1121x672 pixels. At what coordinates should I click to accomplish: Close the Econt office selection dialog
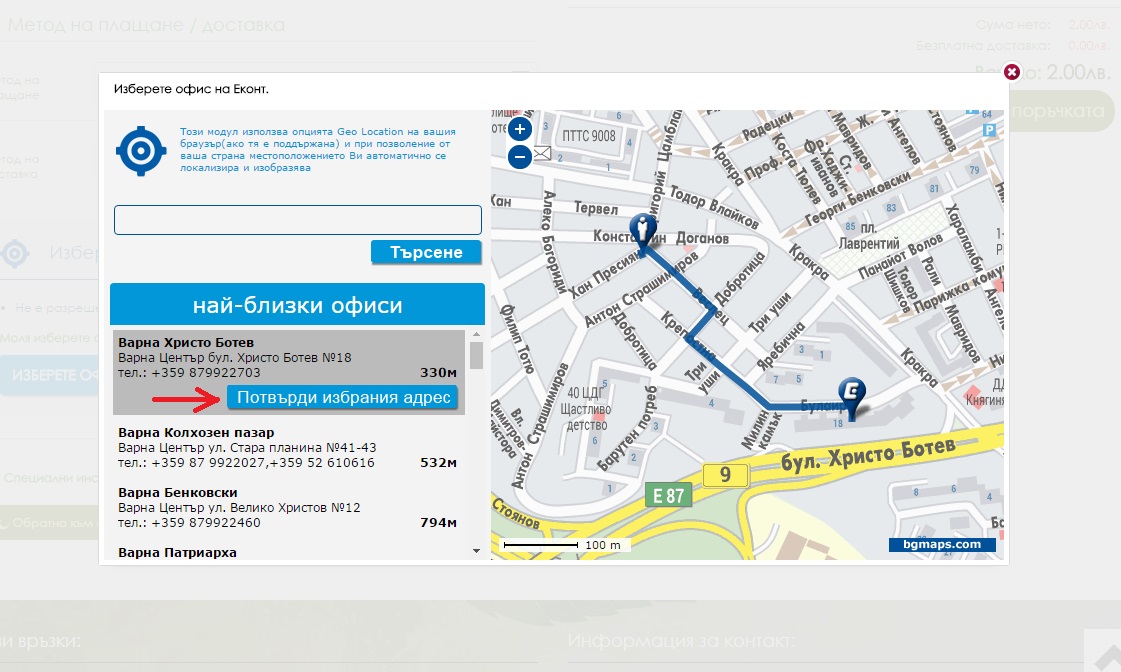[1011, 72]
